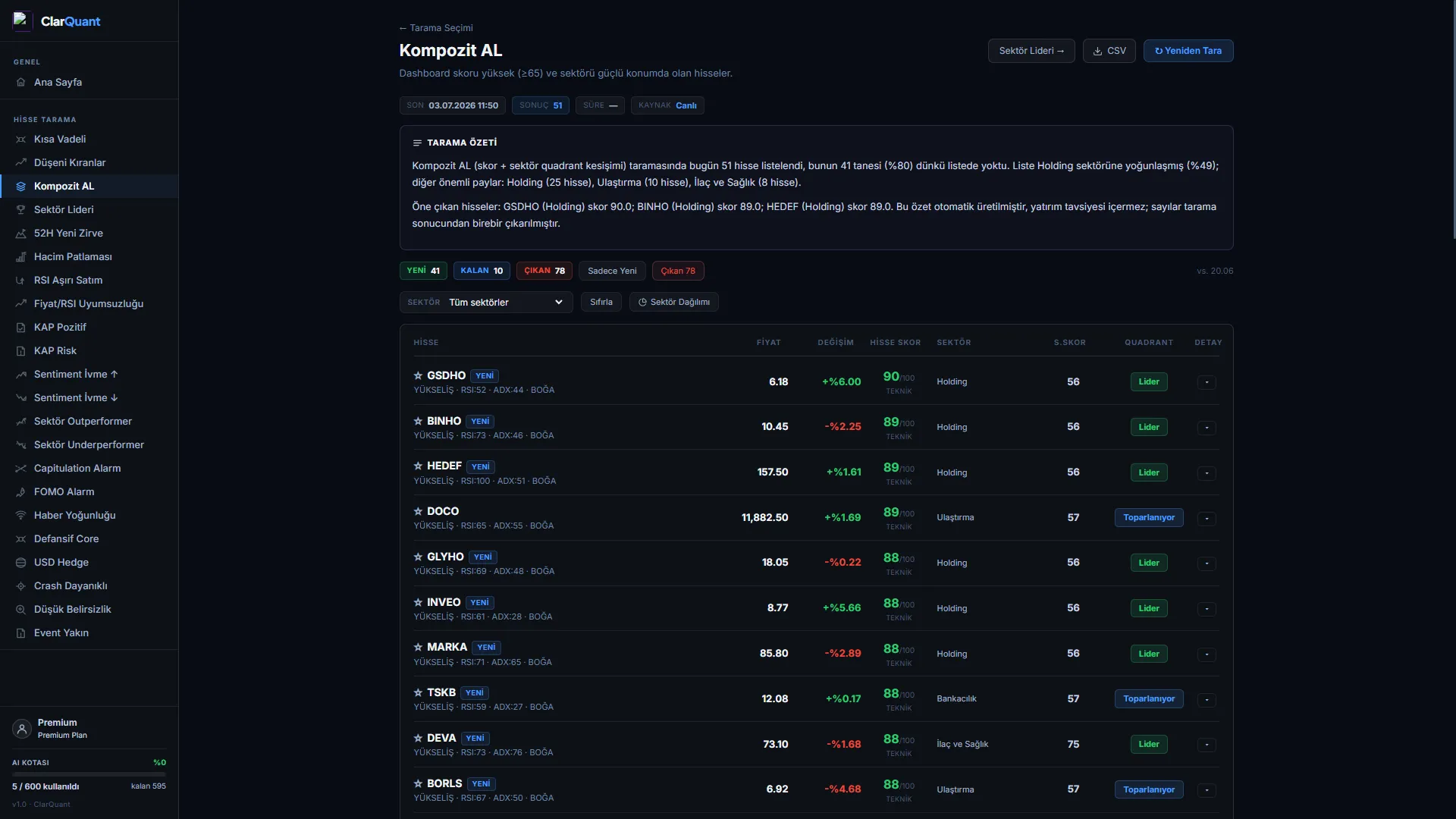This screenshot has width=1456, height=819.
Task: Sort by Hisse Skor column header
Action: point(895,343)
